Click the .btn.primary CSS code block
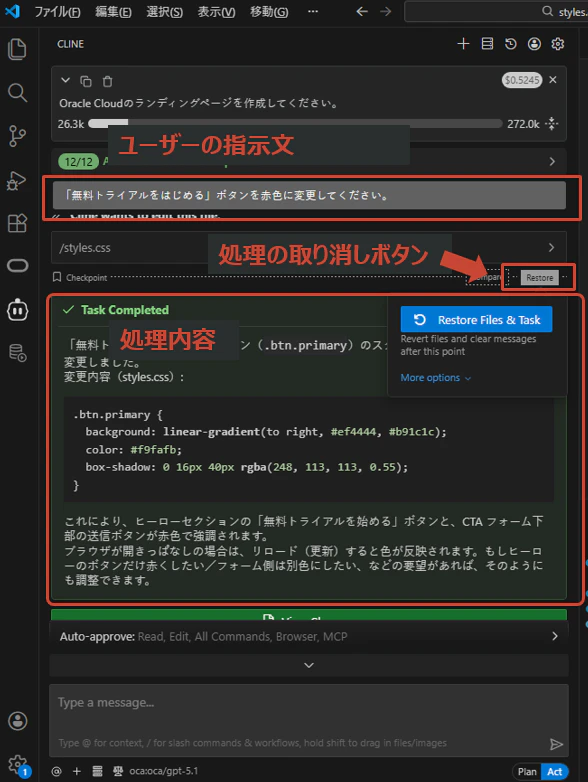The width and height of the screenshot is (588, 782). pos(309,449)
